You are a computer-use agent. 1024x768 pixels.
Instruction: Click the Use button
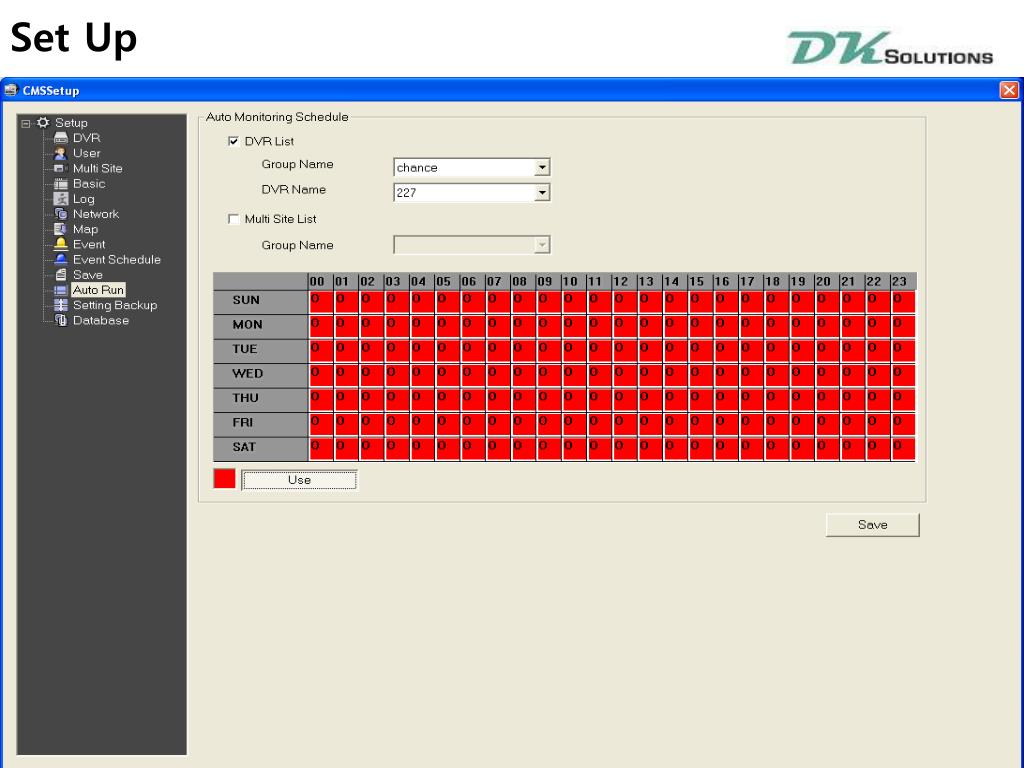point(299,480)
